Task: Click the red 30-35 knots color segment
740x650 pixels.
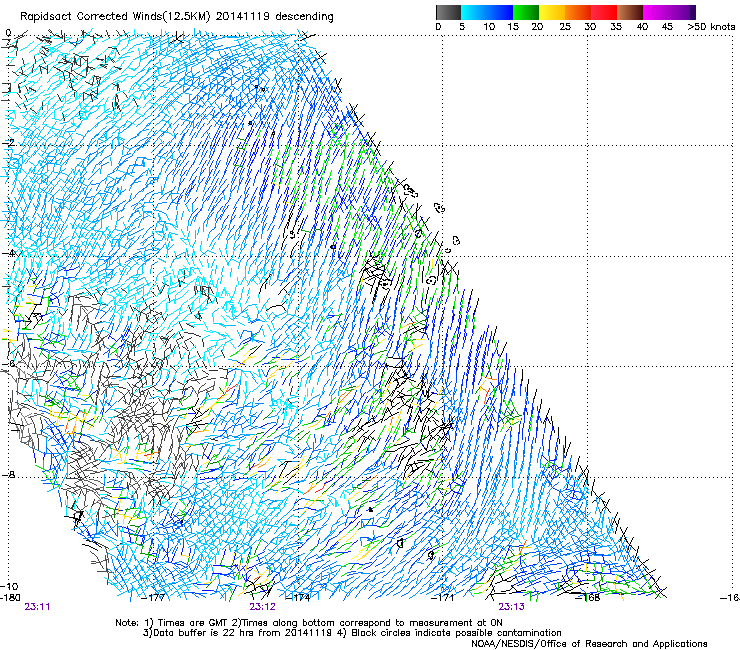Action: click(604, 12)
